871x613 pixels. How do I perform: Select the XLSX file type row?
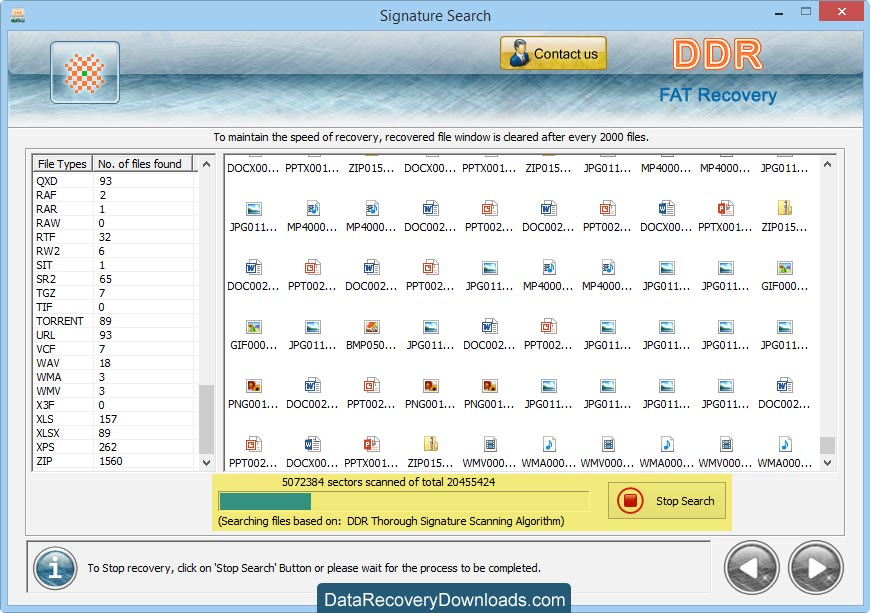[x=115, y=433]
